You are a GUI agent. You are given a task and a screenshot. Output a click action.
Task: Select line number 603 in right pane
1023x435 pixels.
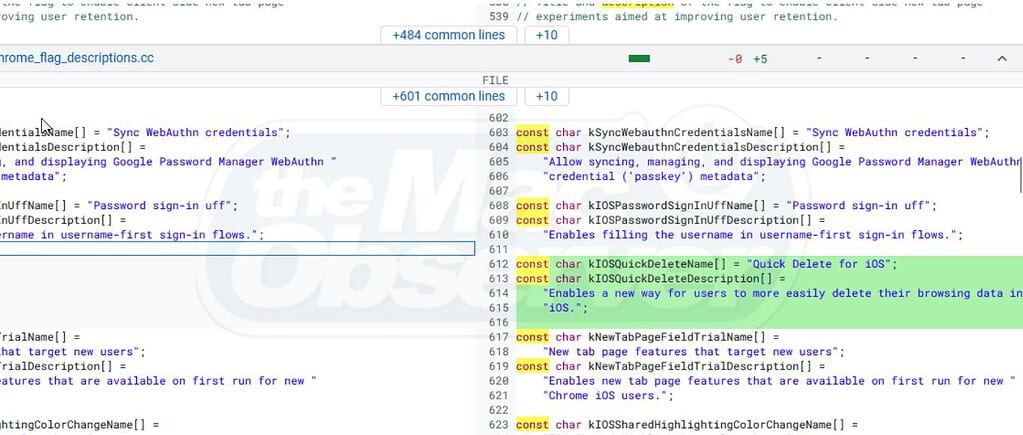point(498,133)
